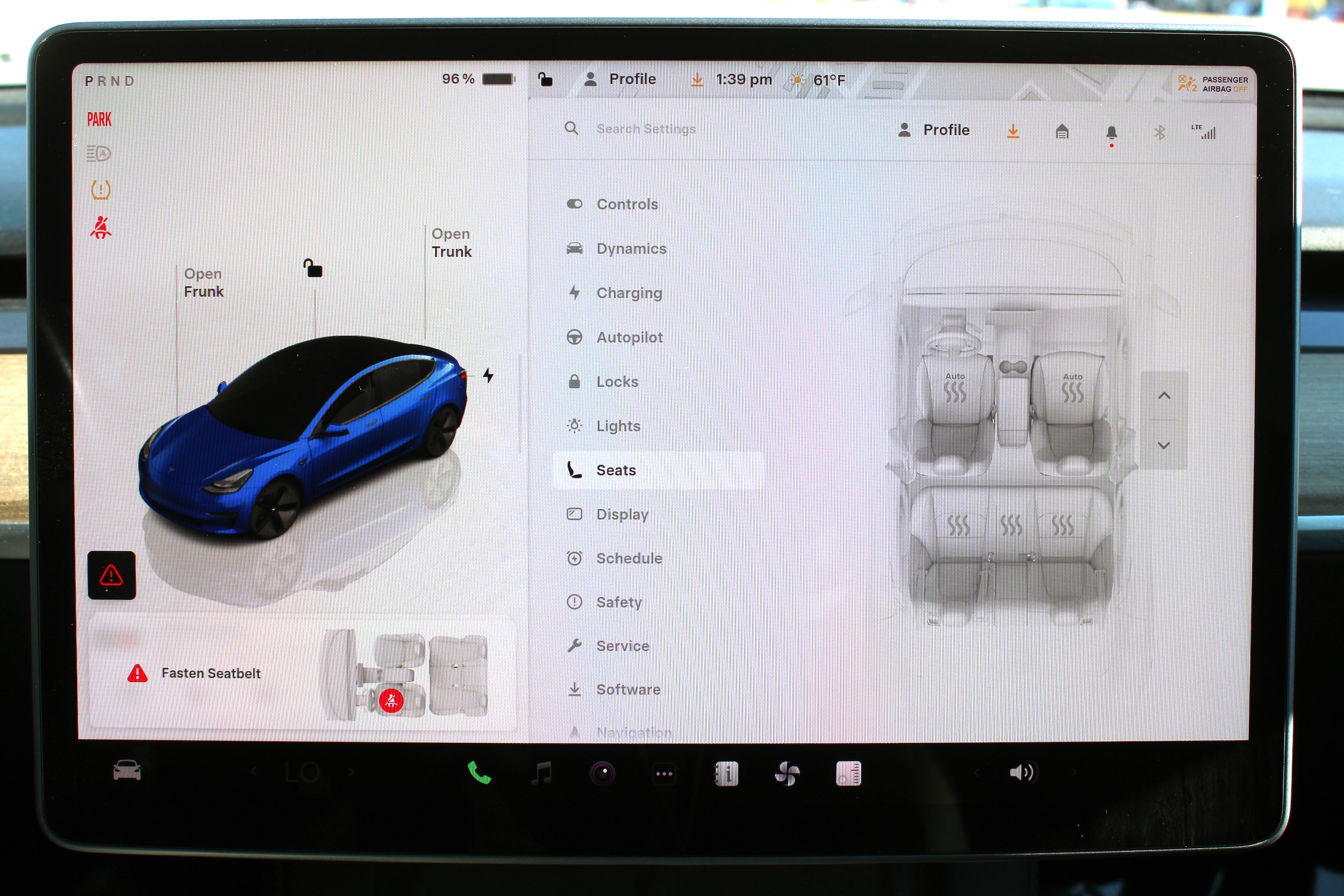This screenshot has width=1344, height=896.
Task: Open all apps via three-dots icon
Action: point(664,773)
